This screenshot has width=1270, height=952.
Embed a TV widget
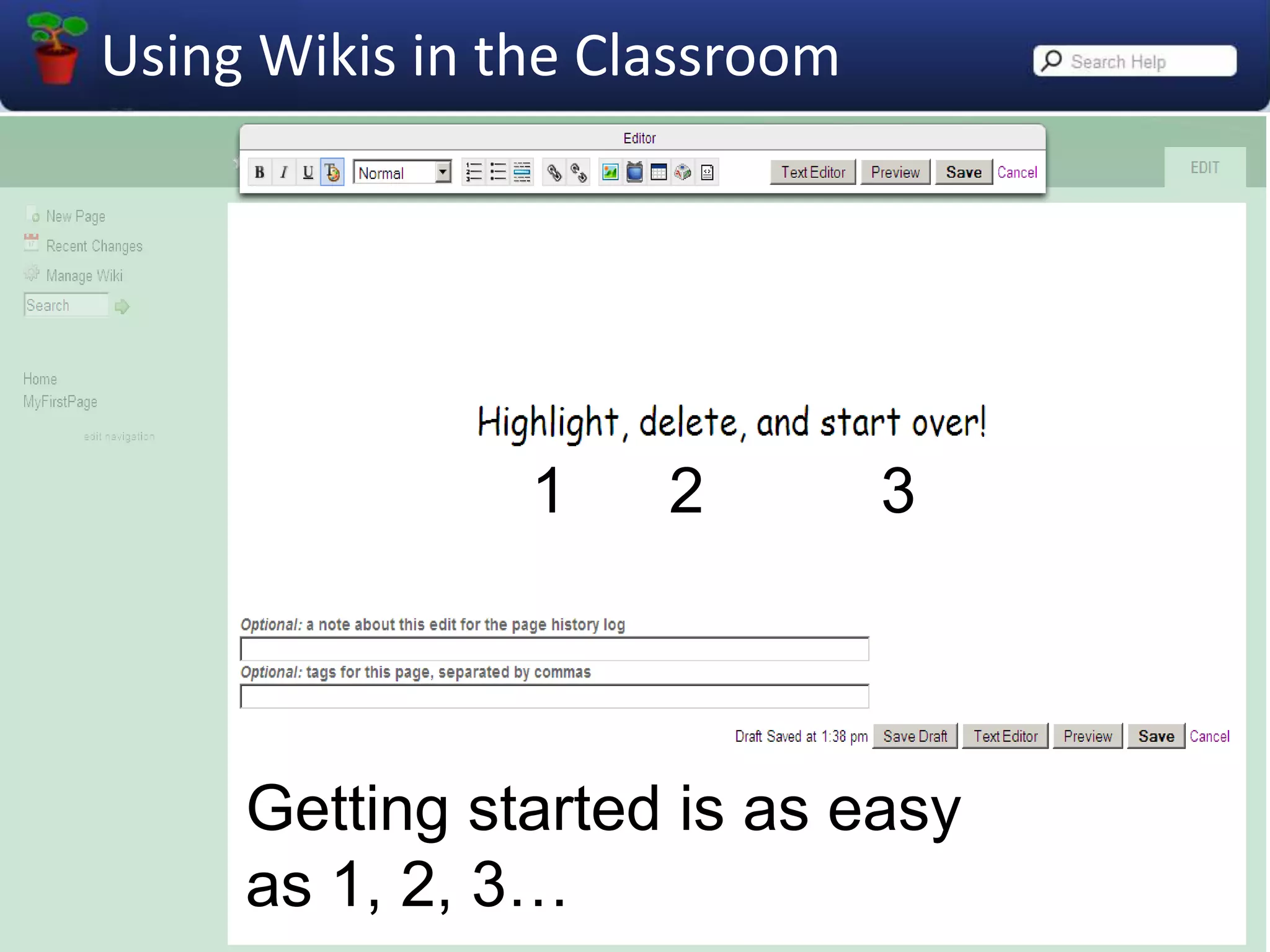pos(634,172)
